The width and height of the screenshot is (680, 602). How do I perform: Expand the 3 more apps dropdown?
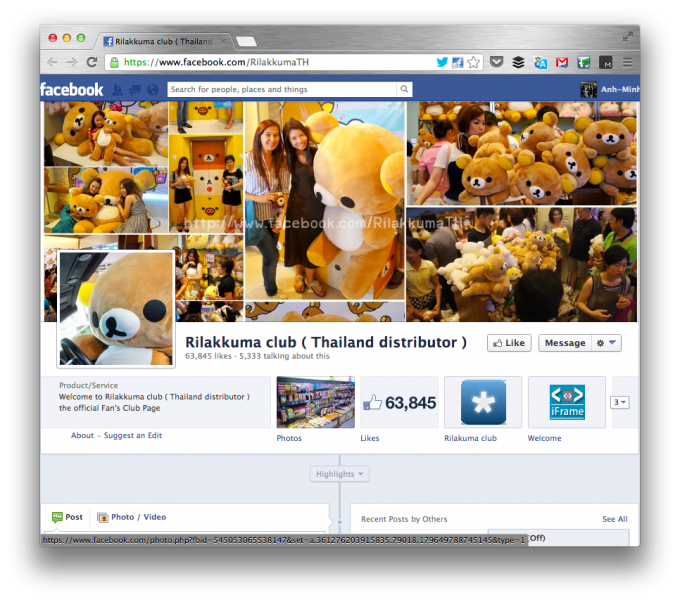click(x=619, y=402)
